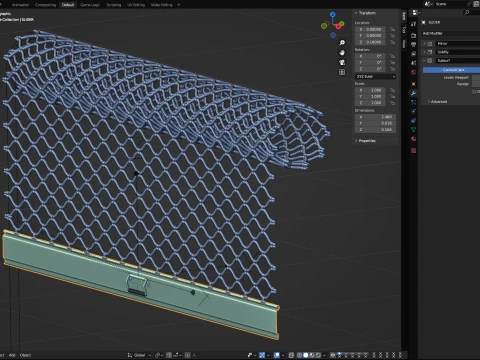Switch perspective/orthographic with the grid icon
Viewport: 480px width, 360px height.
342,72
